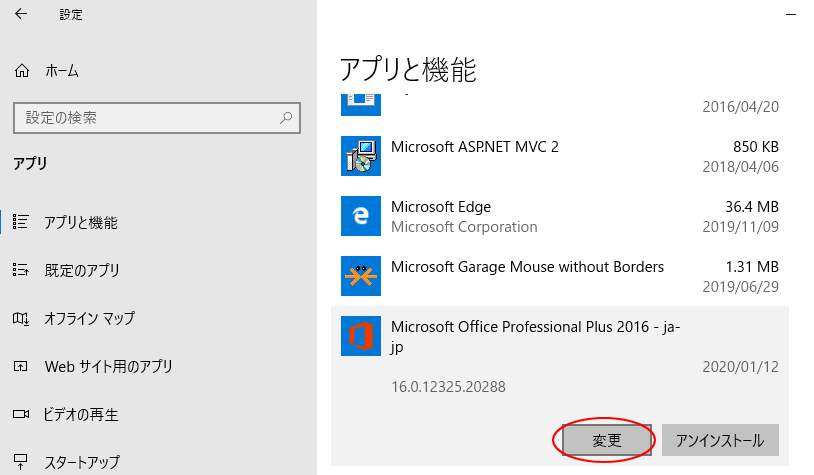814x475 pixels.
Task: Click the 設定 window title text
Action: (71, 15)
